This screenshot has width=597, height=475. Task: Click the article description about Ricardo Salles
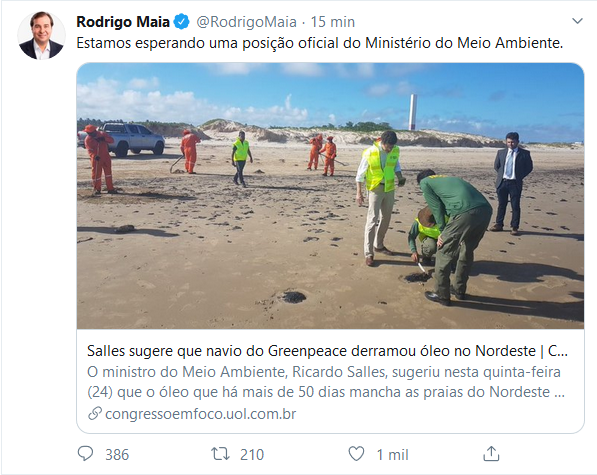326,382
